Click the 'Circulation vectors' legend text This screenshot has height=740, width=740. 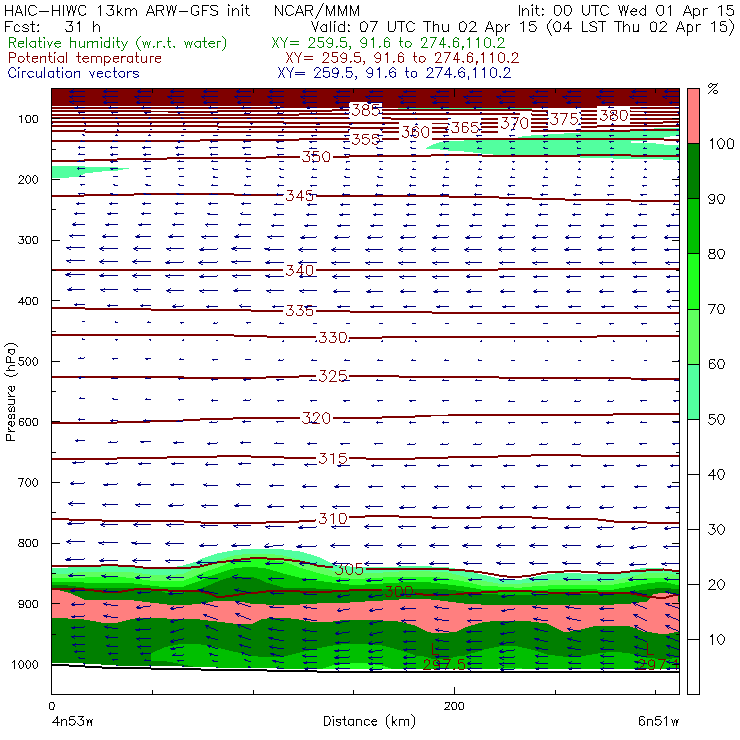pyautogui.click(x=74, y=73)
